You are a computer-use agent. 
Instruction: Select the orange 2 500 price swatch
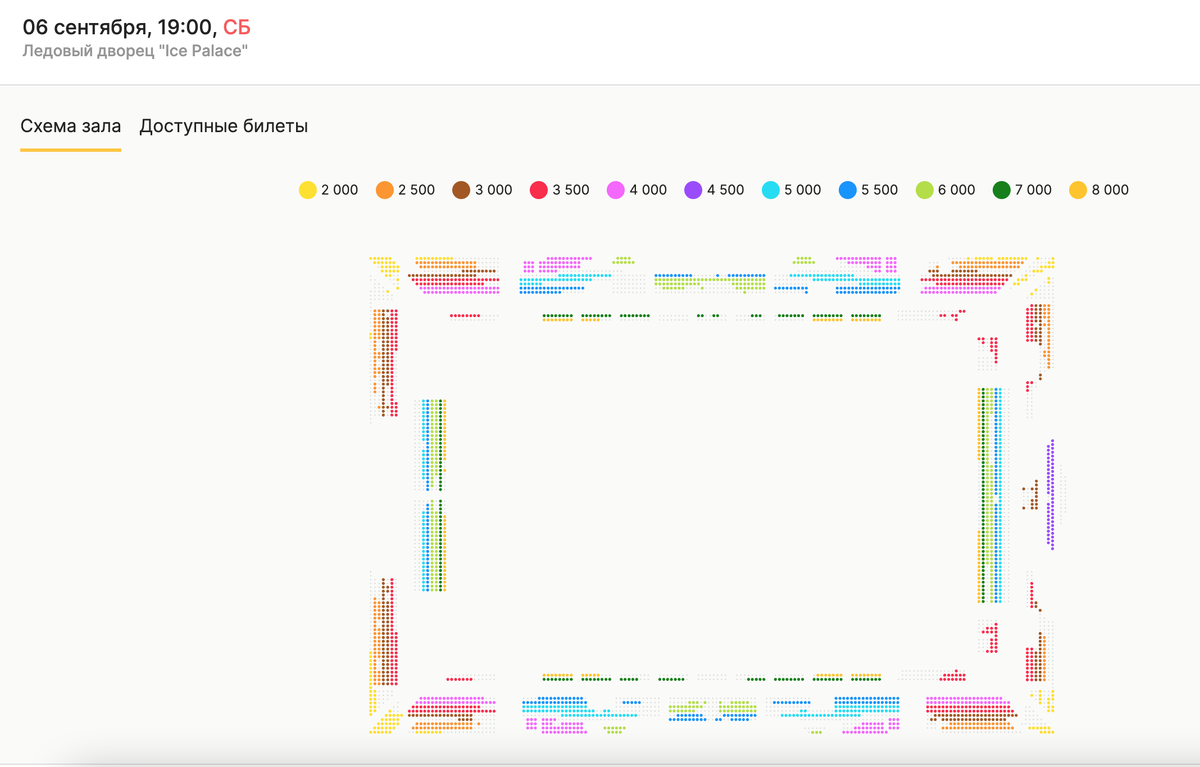(385, 190)
